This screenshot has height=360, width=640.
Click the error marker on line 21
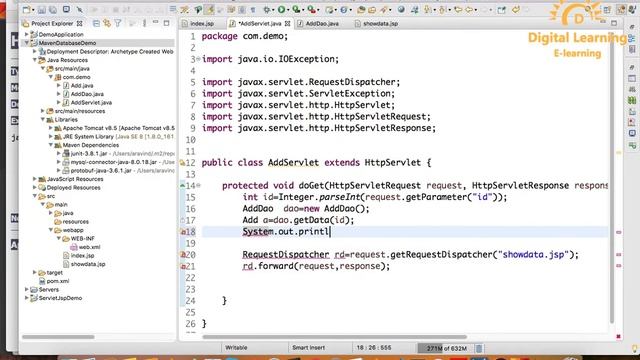coord(183,266)
